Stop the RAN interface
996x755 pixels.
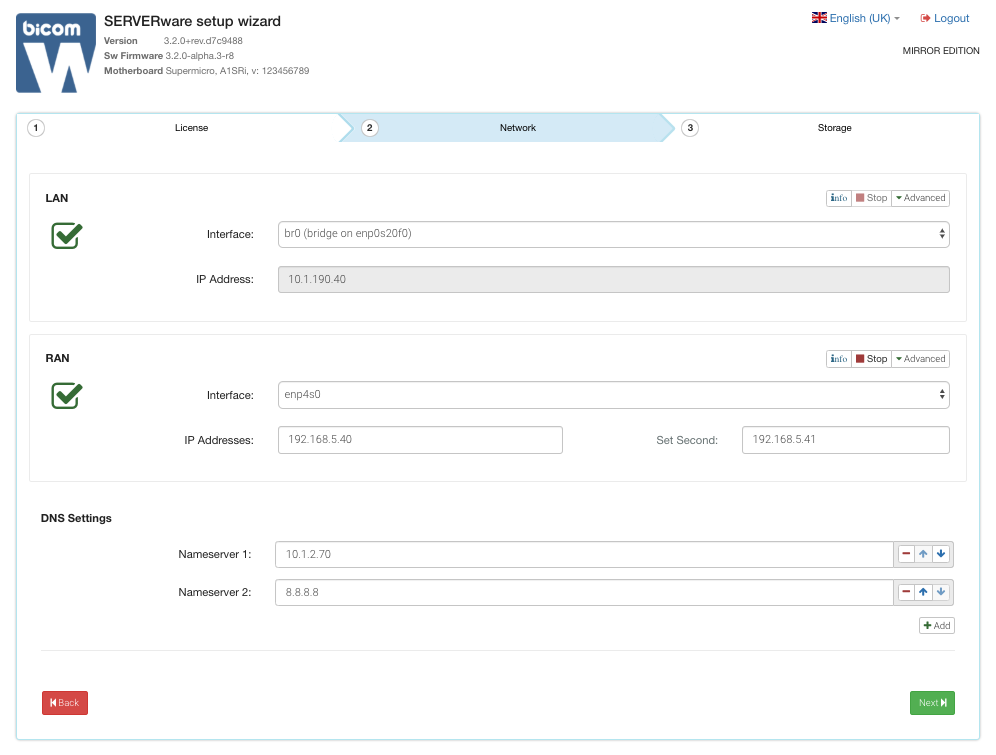(872, 359)
